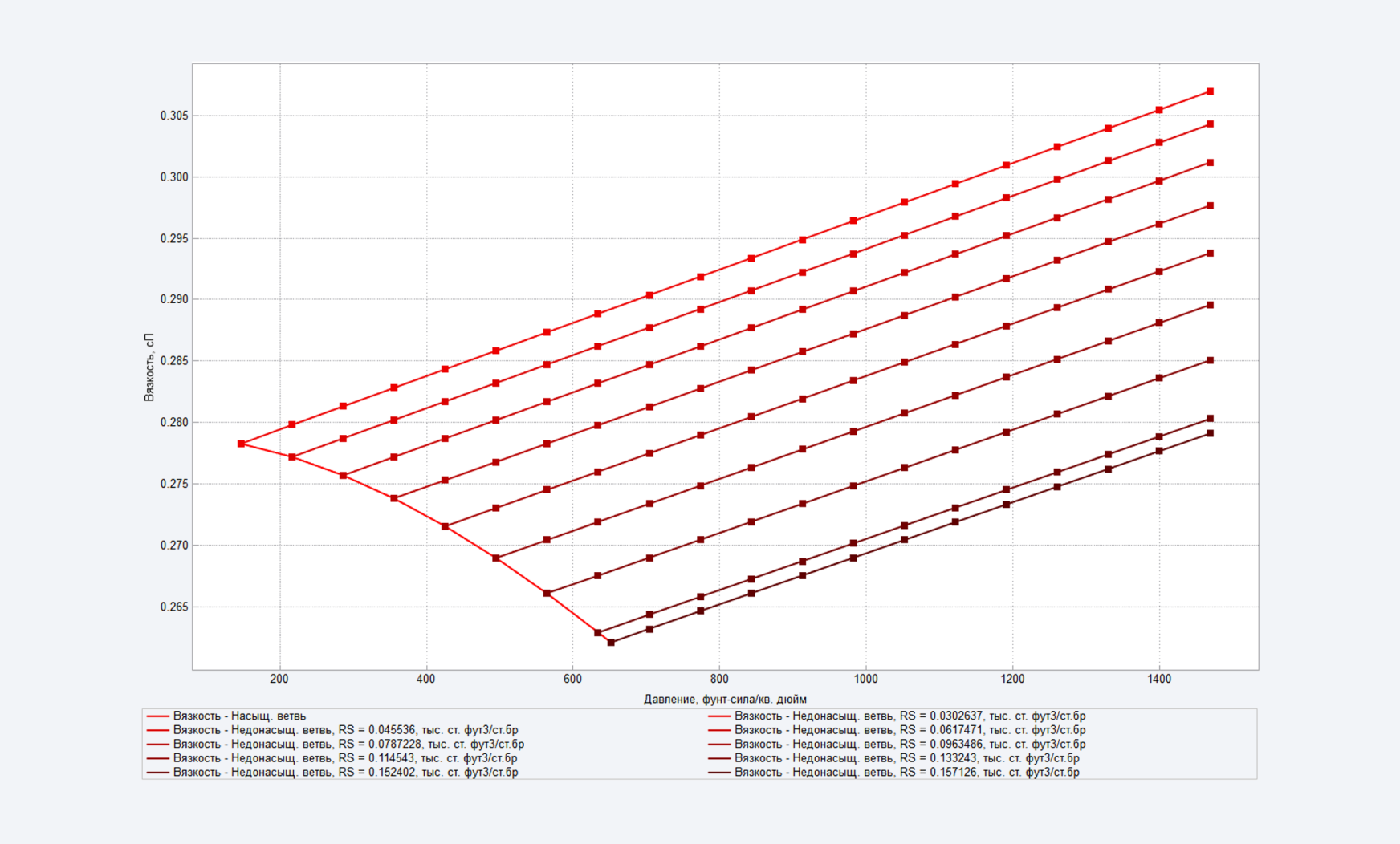Screen dimensions: 1400x844
Task: Select legend entry with RS = 0.0963486
Action: pos(897,744)
